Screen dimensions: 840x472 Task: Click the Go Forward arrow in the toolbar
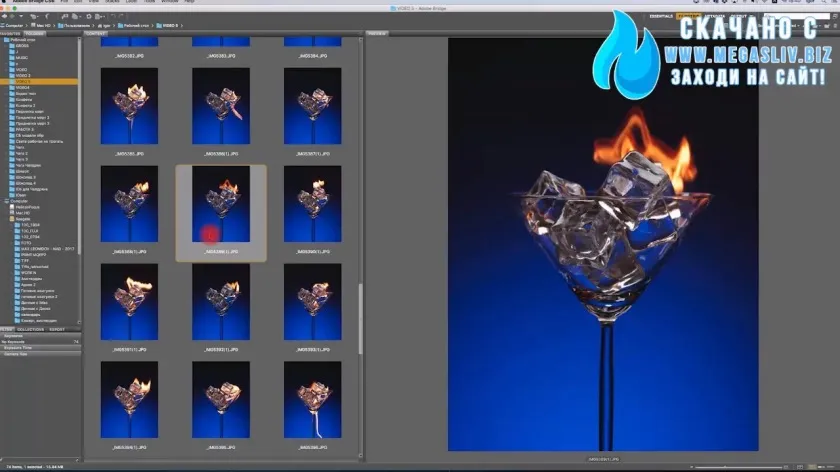13,15
